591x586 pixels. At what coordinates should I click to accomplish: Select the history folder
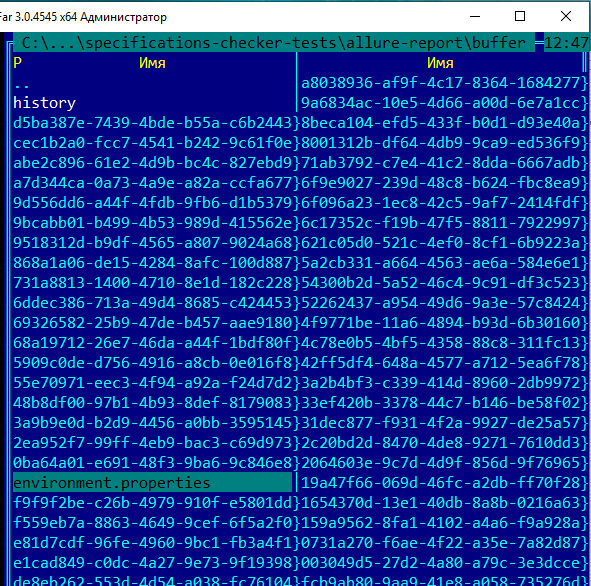44,103
